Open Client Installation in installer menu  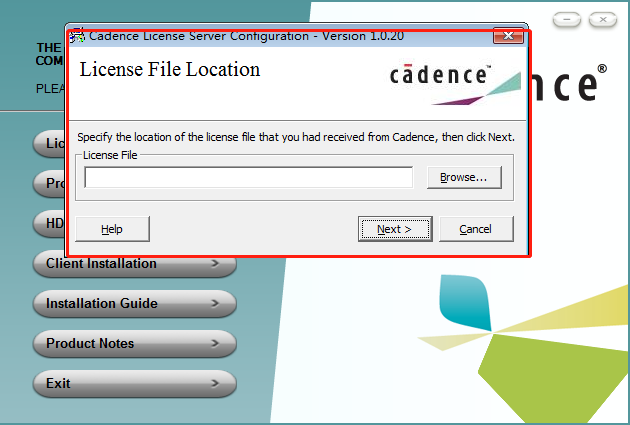pyautogui.click(x=135, y=264)
